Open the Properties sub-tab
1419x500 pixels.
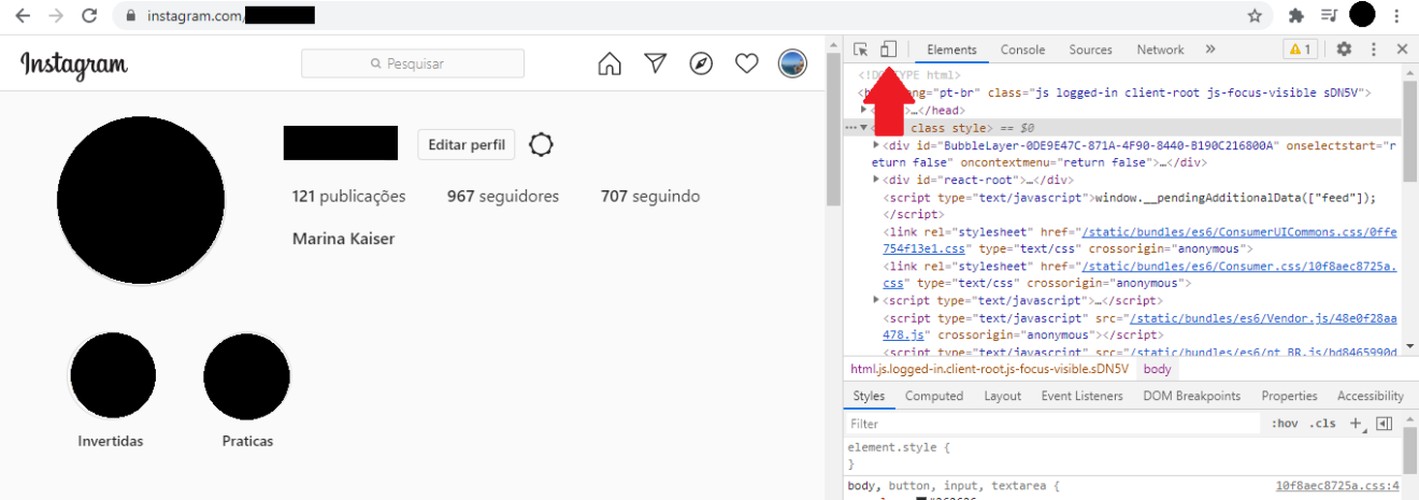coord(1289,396)
